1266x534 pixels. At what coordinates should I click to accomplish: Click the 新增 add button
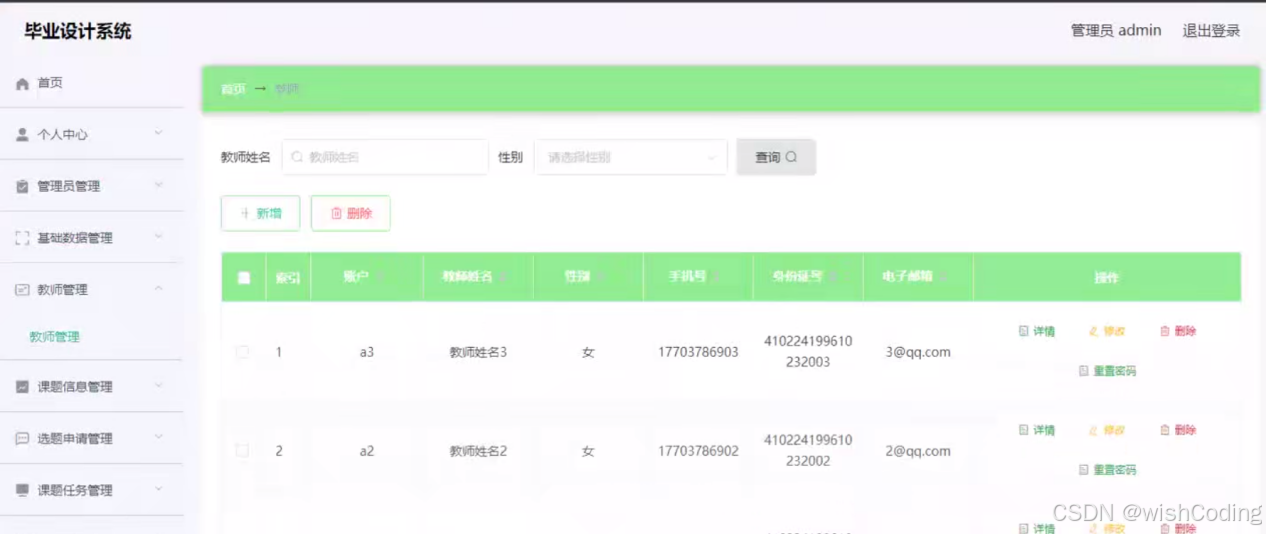tap(260, 213)
